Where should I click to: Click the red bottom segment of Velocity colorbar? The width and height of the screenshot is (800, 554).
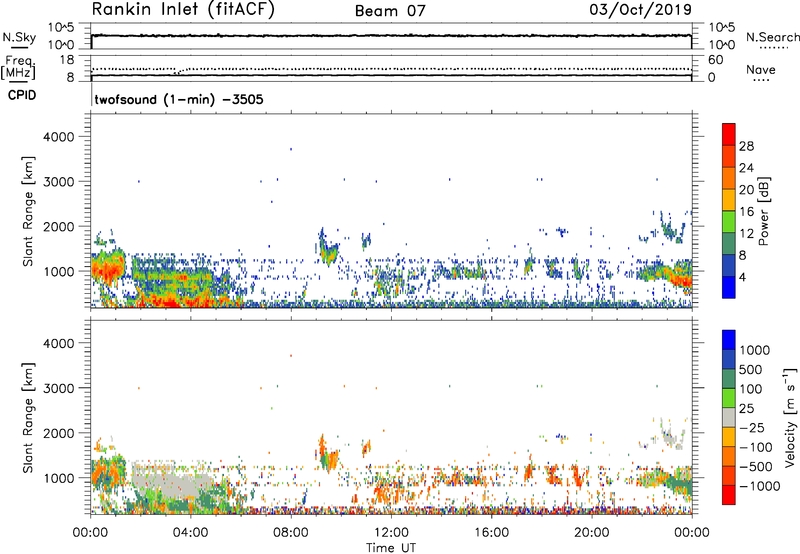coord(729,495)
